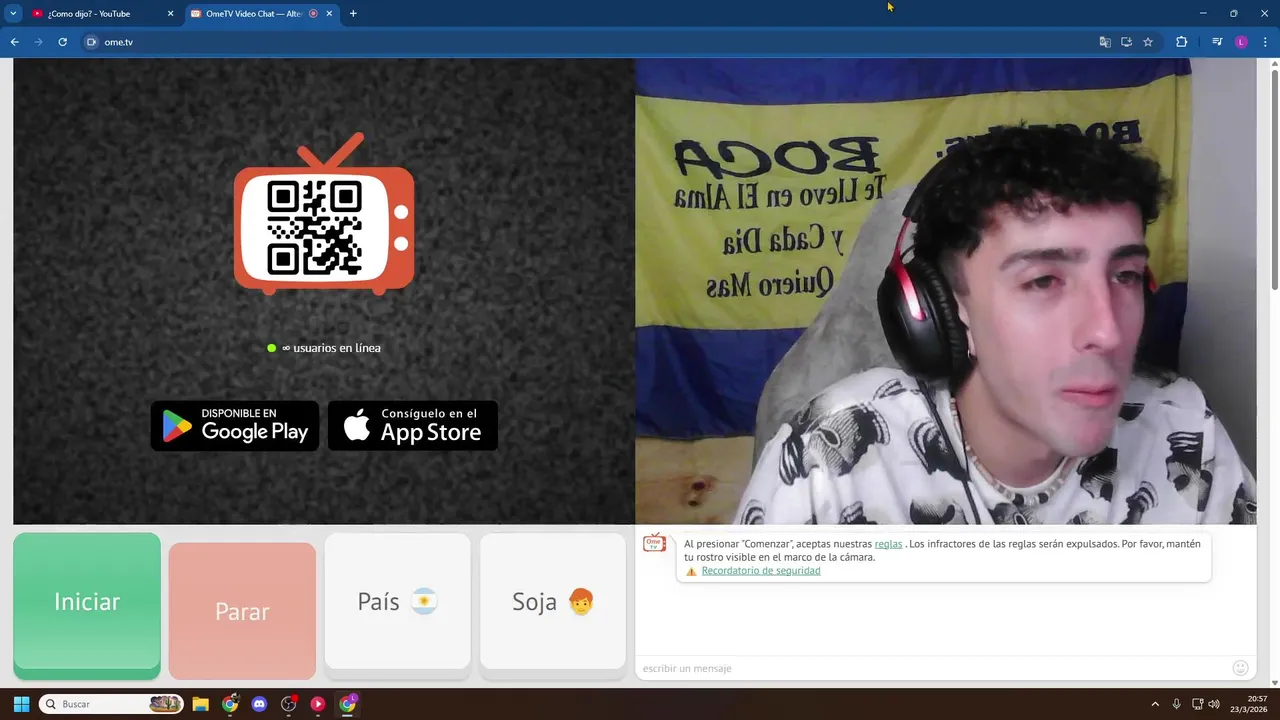1280x720 pixels.
Task: Open the tab search dropdown arrow
Action: (13, 14)
